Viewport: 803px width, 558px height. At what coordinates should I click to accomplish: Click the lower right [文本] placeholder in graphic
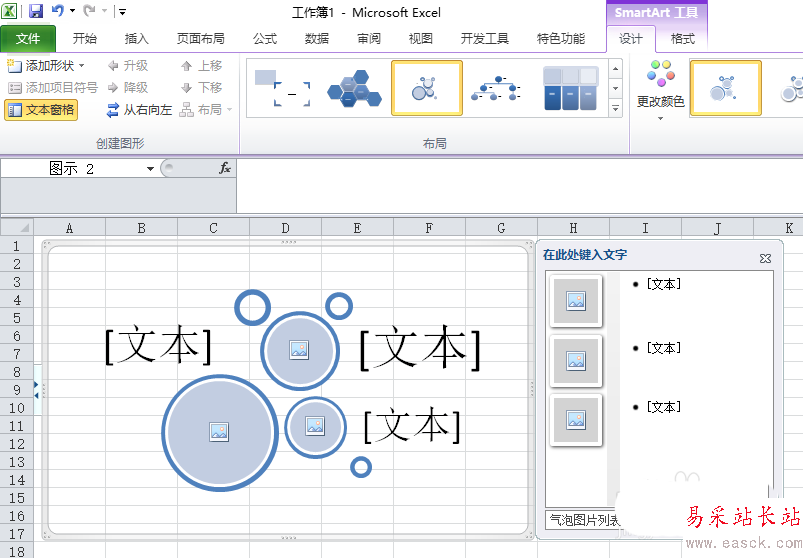coord(412,425)
